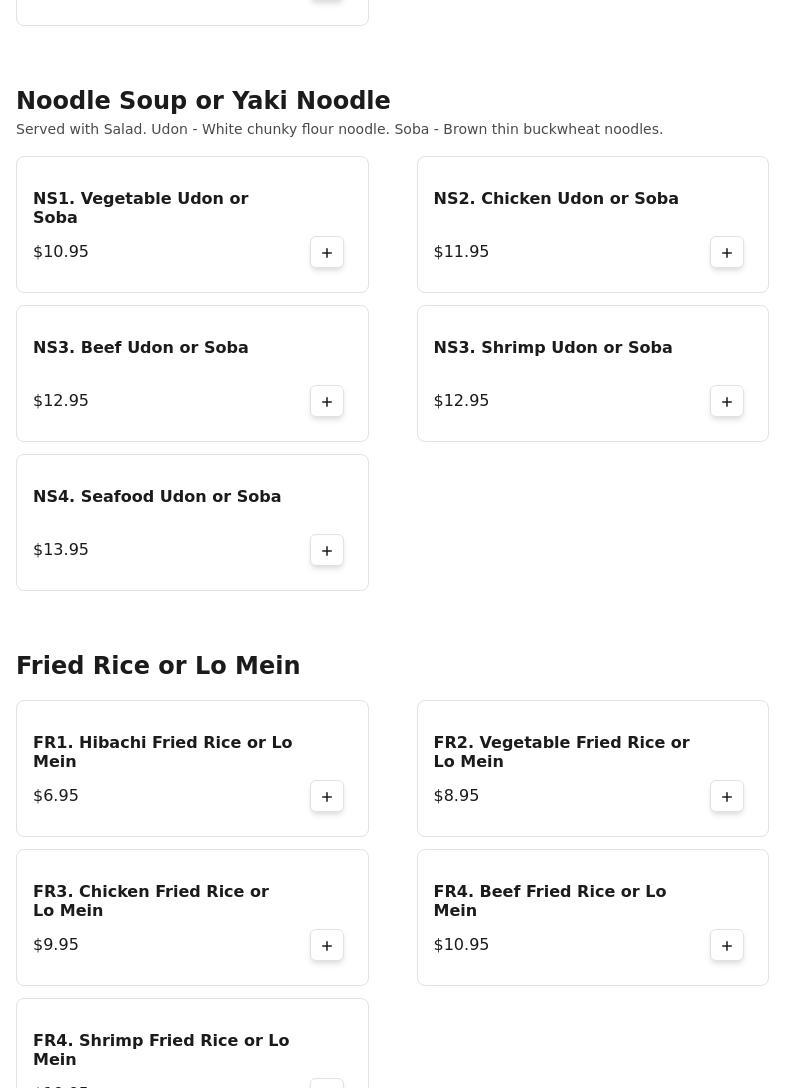This screenshot has height=1088, width=785.
Task: Hit the plus button for Beef Fried Rice
Action: tap(727, 945)
